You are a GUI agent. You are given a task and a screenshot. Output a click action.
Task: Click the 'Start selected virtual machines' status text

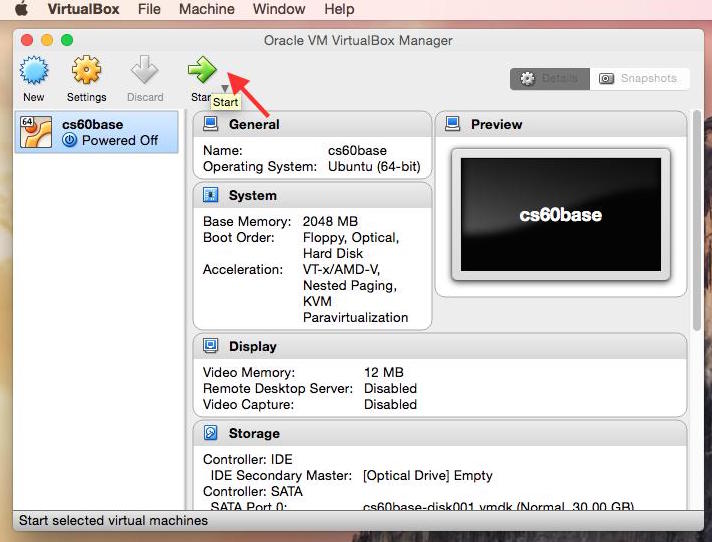pyautogui.click(x=113, y=520)
